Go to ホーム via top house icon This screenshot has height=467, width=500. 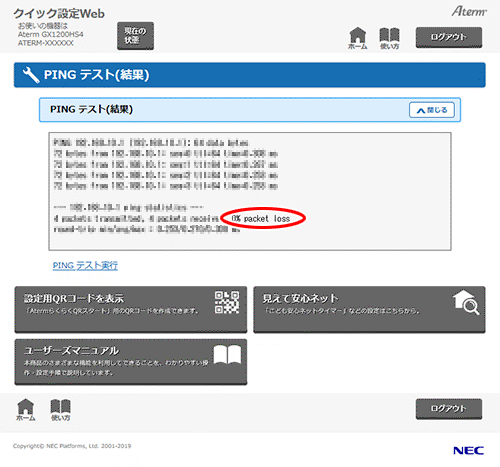coord(357,38)
